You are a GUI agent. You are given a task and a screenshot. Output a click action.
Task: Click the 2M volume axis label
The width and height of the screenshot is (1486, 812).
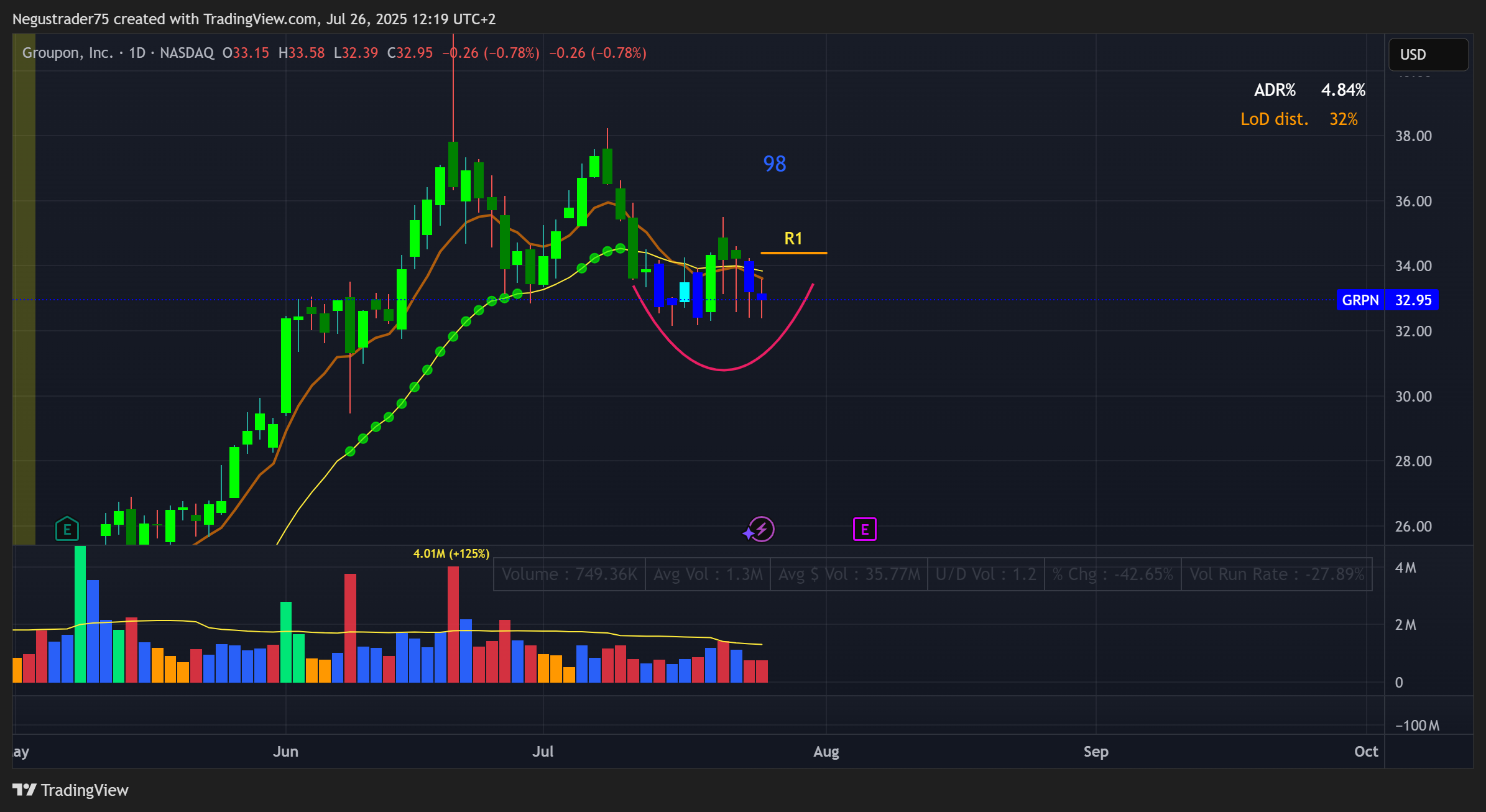(1405, 625)
